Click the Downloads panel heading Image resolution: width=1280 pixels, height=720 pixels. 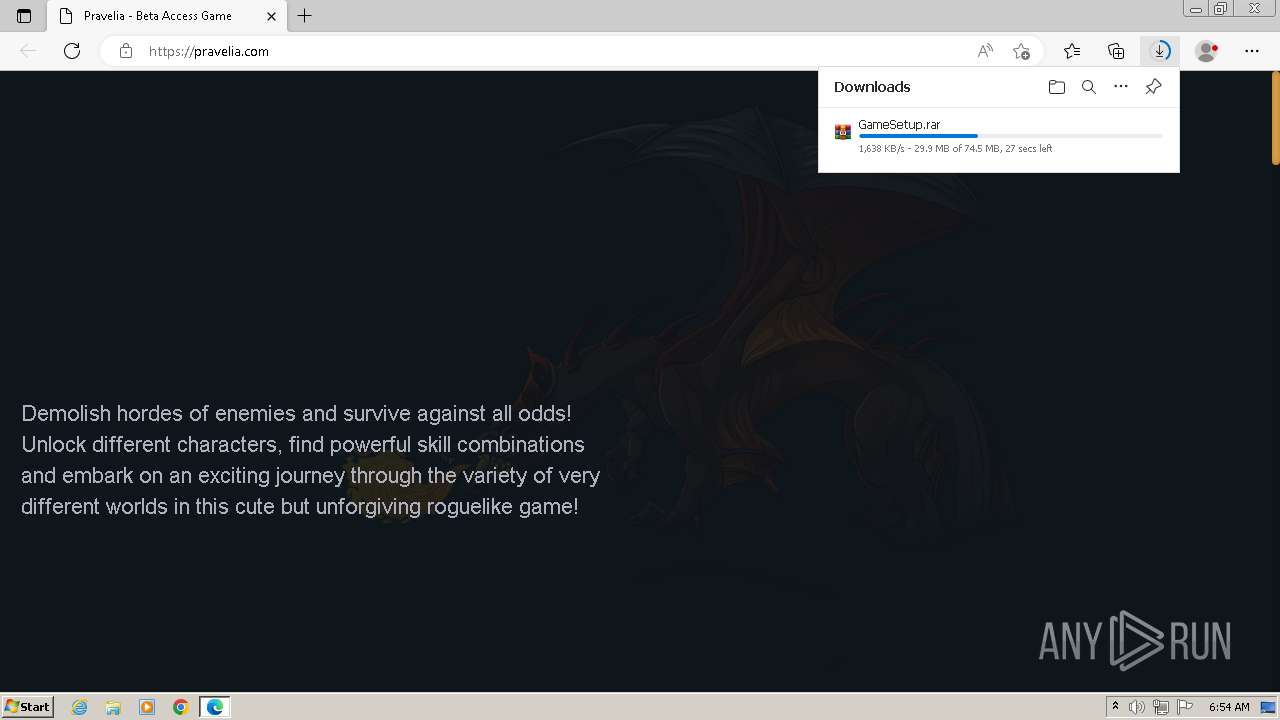pos(872,87)
